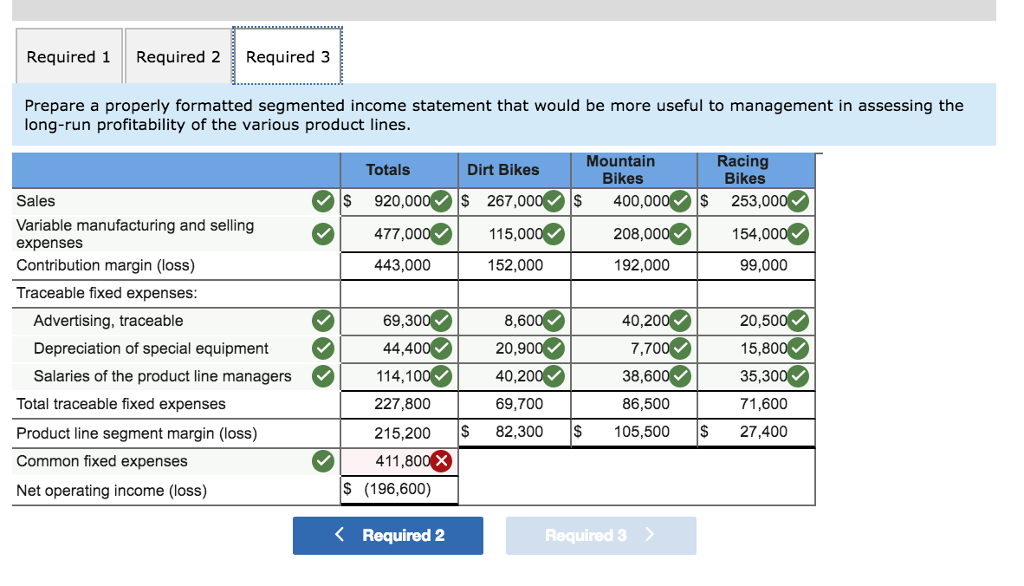Toggle the checkmark next to Common fixed expenses label
This screenshot has height=586, width=1024.
pyautogui.click(x=322, y=461)
